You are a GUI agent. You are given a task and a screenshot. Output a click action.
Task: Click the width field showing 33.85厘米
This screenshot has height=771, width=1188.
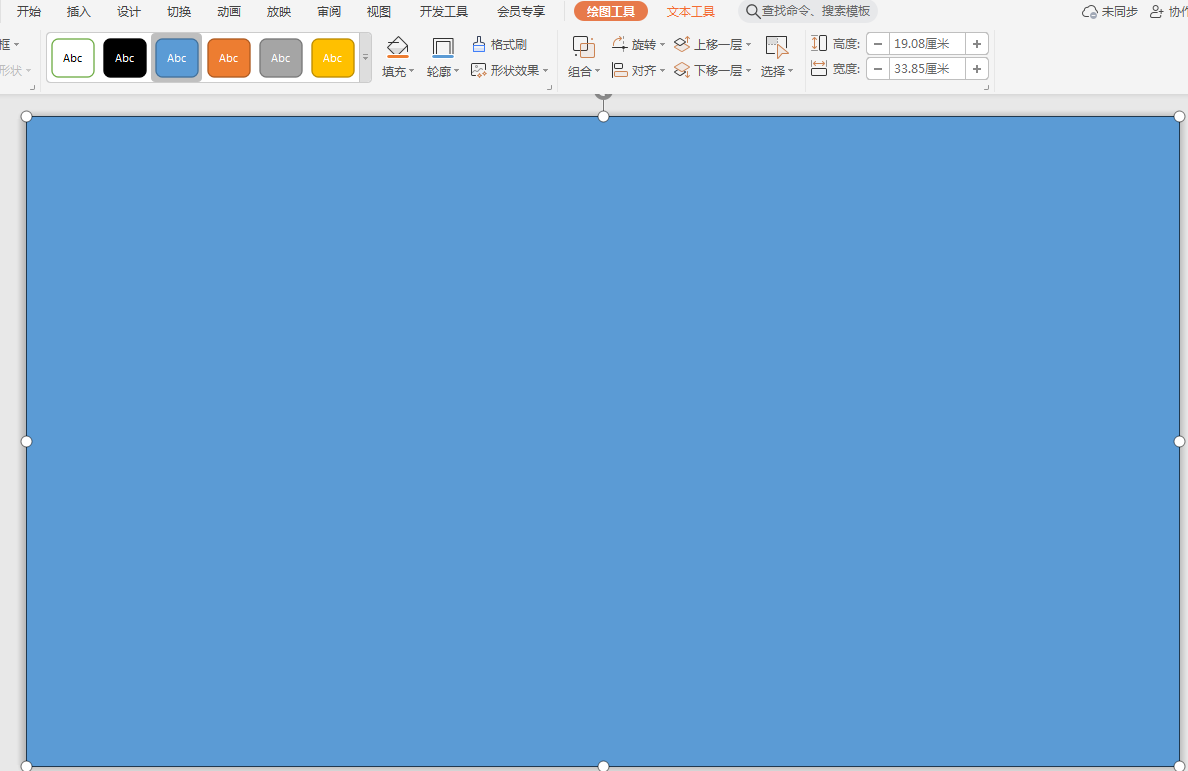coord(927,69)
